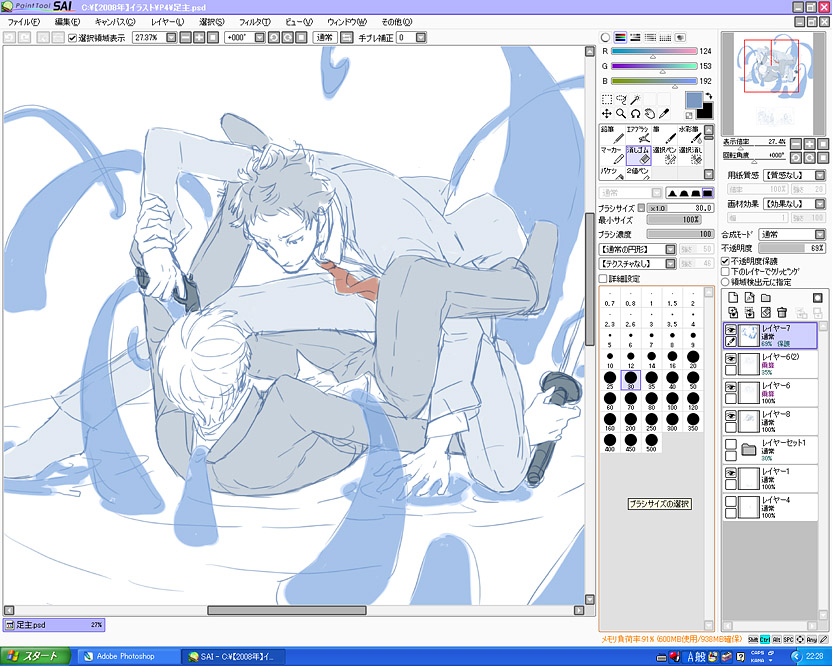The height and width of the screenshot is (666, 832).
Task: Choose the 選択ペン selection pen
Action: pos(664,155)
